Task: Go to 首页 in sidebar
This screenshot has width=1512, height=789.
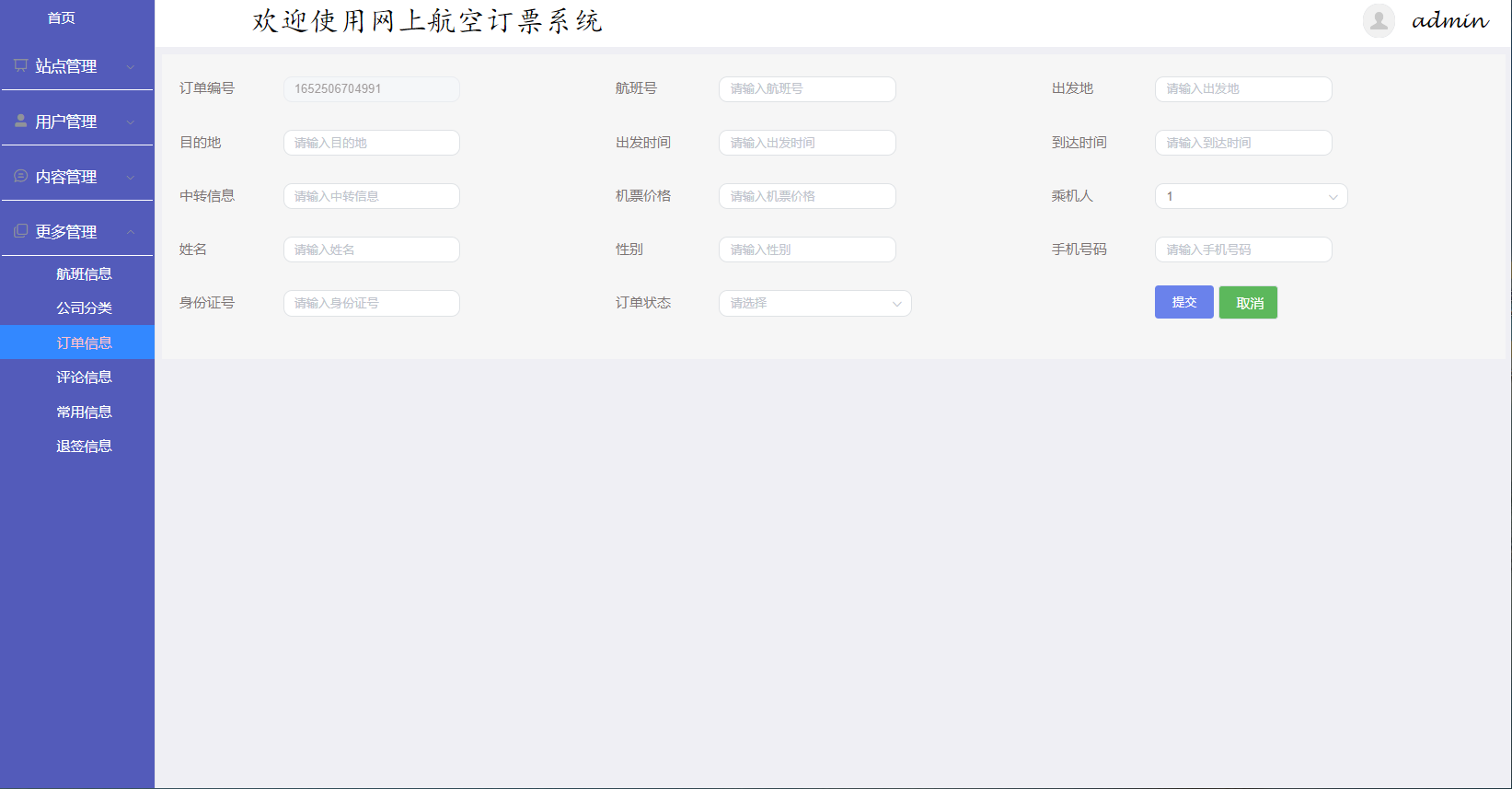Action: point(62,18)
